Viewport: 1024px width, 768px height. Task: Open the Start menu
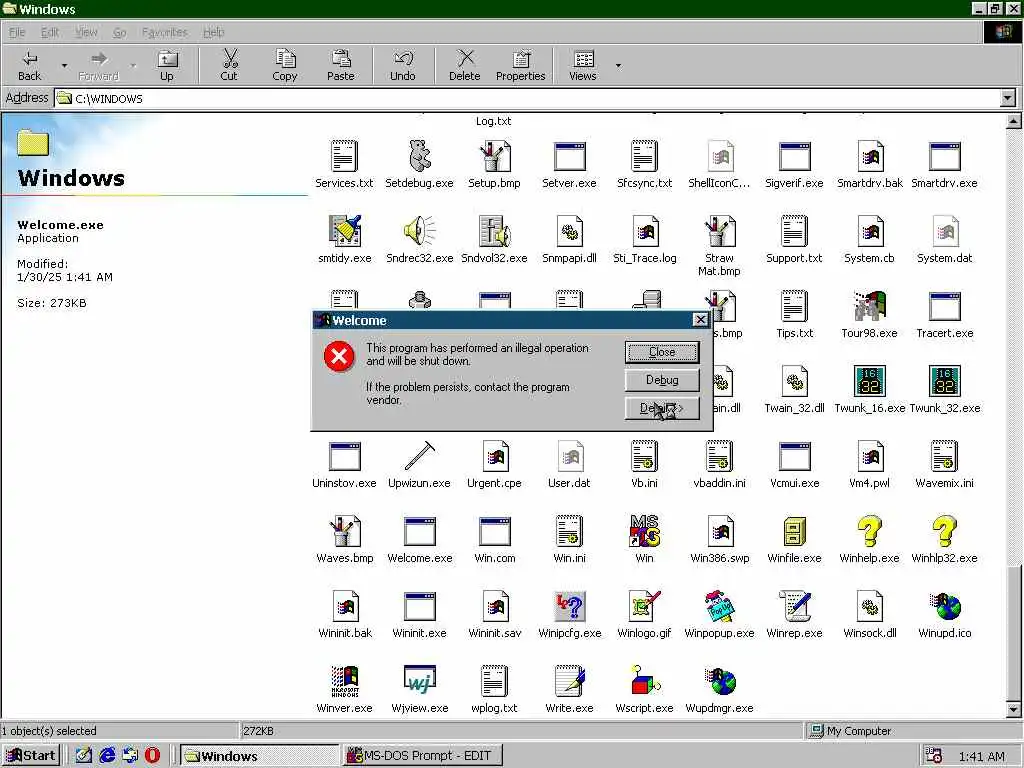coord(31,756)
